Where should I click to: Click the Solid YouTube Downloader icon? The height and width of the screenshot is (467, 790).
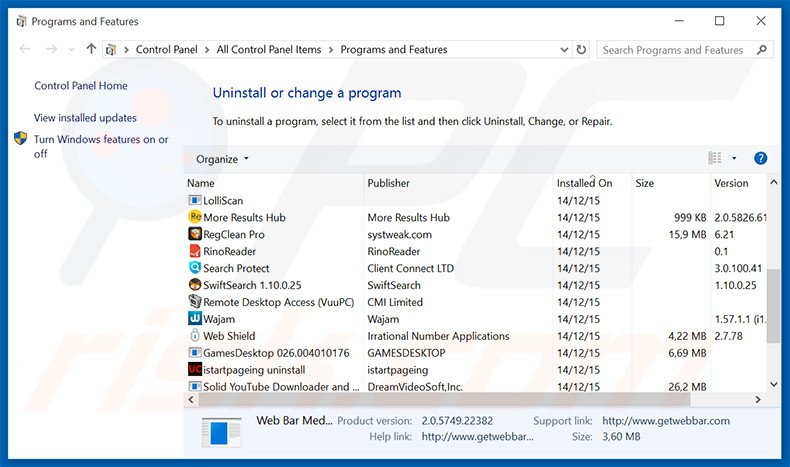point(194,386)
